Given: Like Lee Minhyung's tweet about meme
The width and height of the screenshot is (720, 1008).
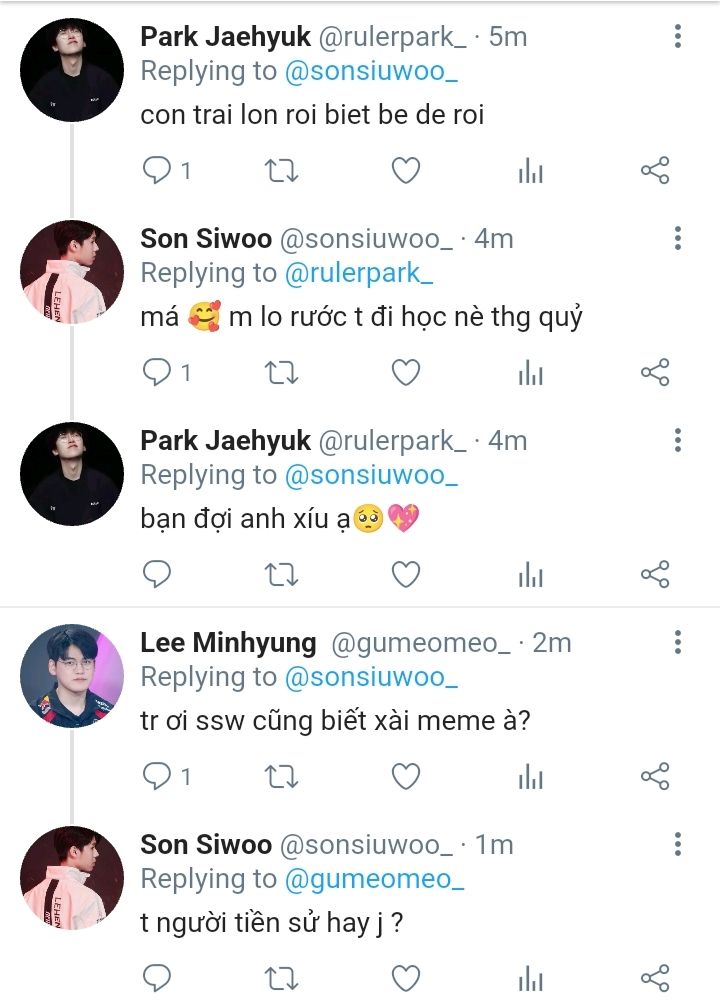Looking at the screenshot, I should [x=405, y=776].
